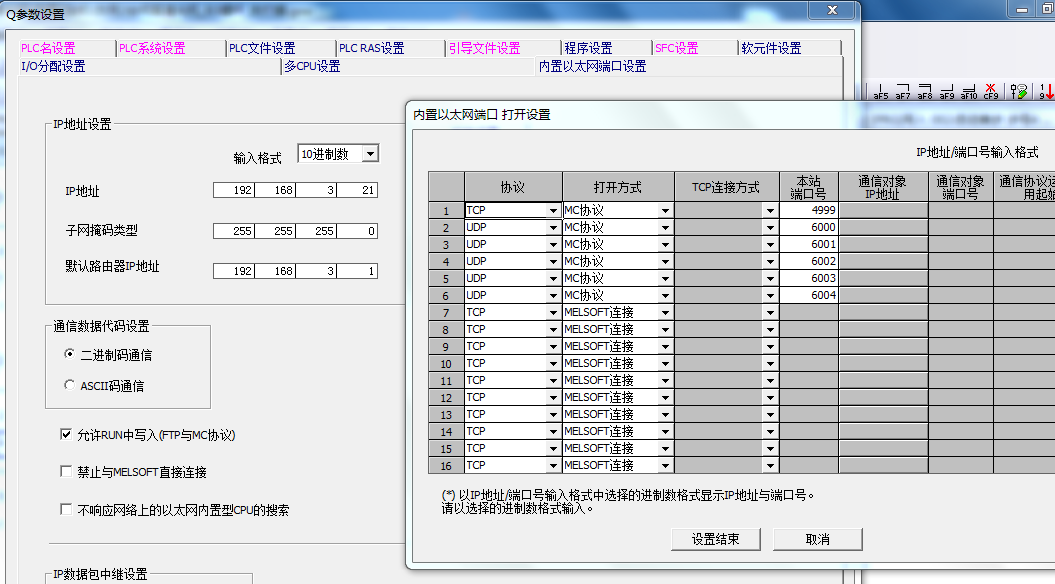Uncheck 允许RUN中写入(FTP与MC协议) checkbox
This screenshot has width=1055, height=584.
(67, 435)
